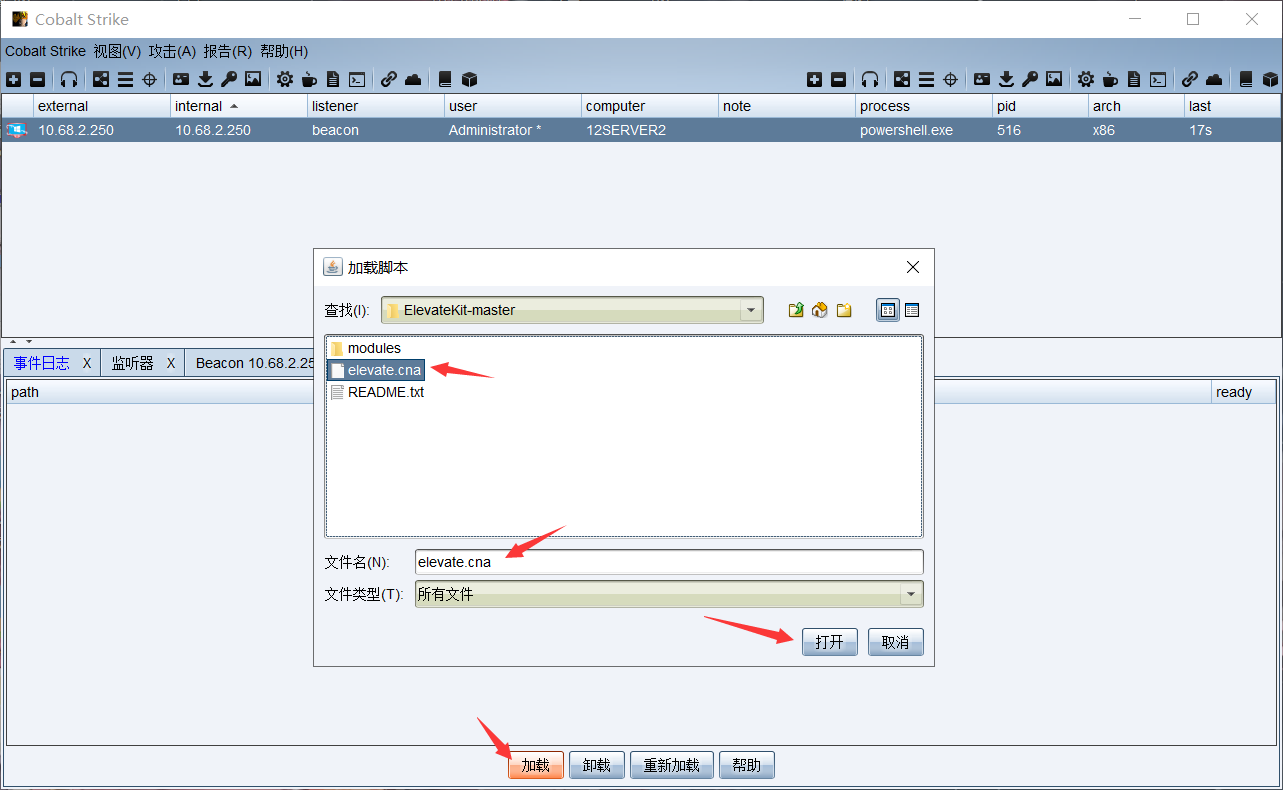Click the 取消 button
The width and height of the screenshot is (1283, 790).
tap(896, 642)
